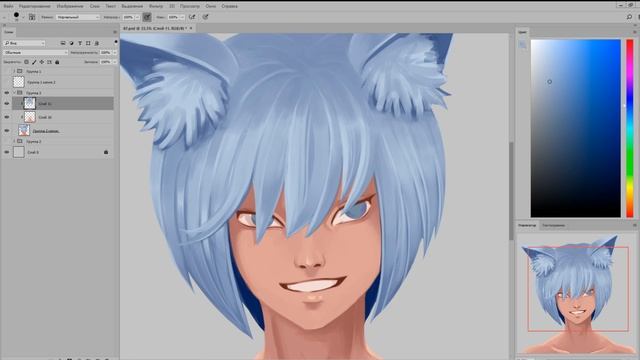This screenshot has width=640, height=360.
Task: Hide the underlined smart-object layer eye
Action: point(7,131)
